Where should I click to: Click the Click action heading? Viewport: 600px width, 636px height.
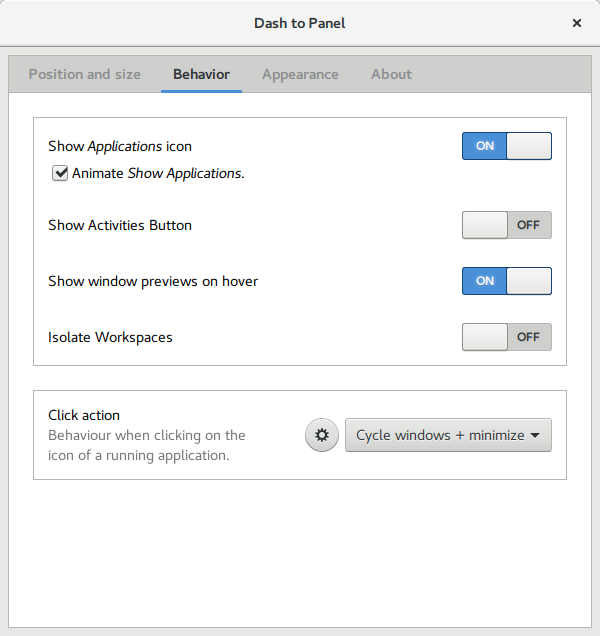[84, 415]
